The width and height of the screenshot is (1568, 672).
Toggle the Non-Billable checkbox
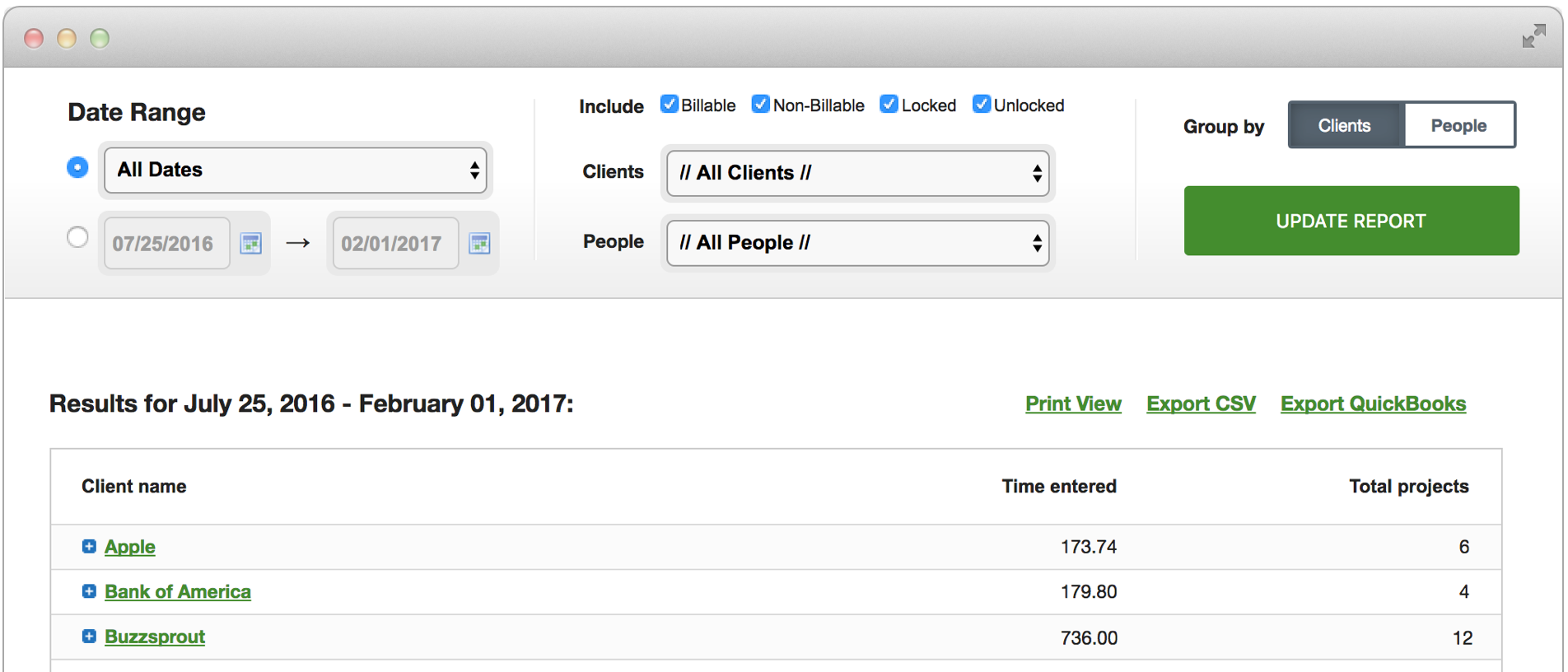click(761, 105)
